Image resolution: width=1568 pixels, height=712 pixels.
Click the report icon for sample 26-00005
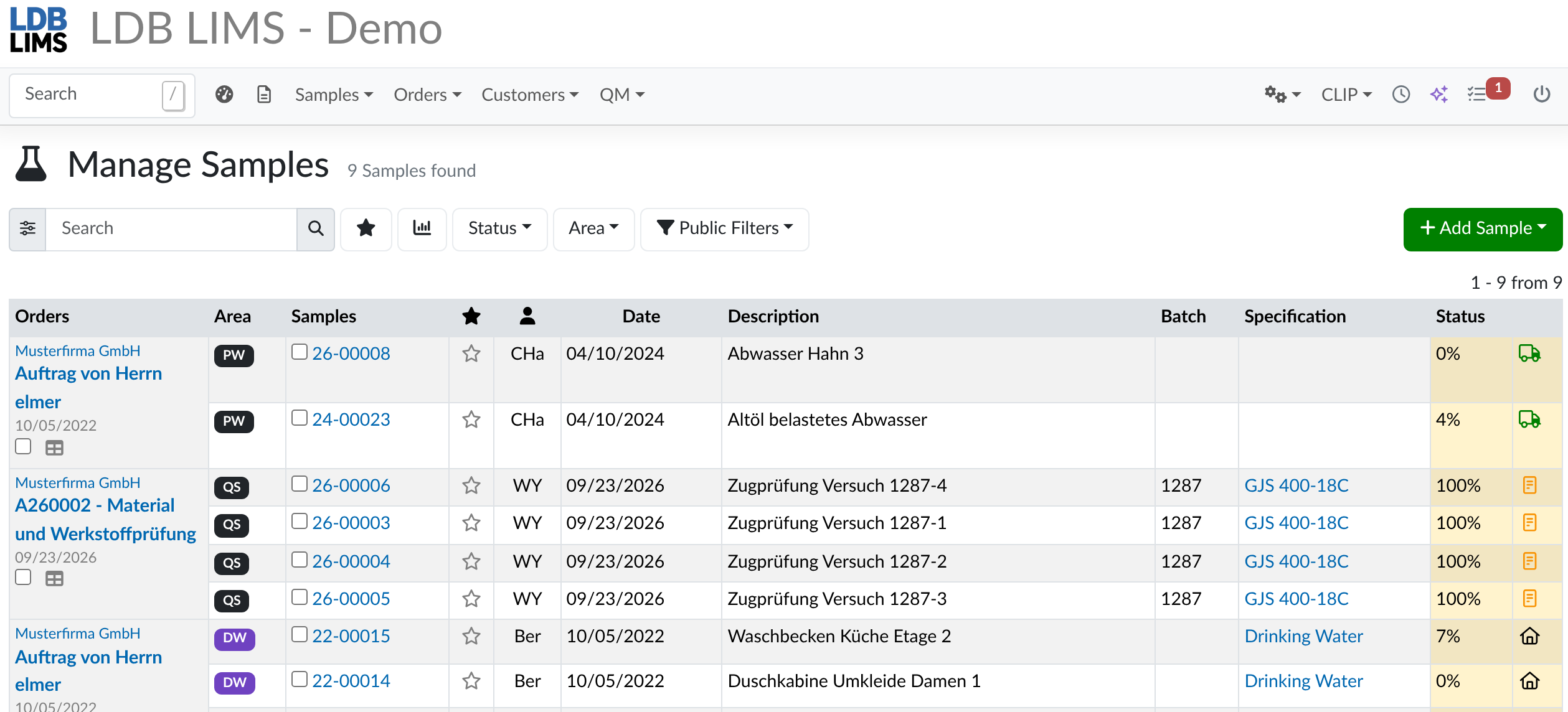click(x=1529, y=599)
